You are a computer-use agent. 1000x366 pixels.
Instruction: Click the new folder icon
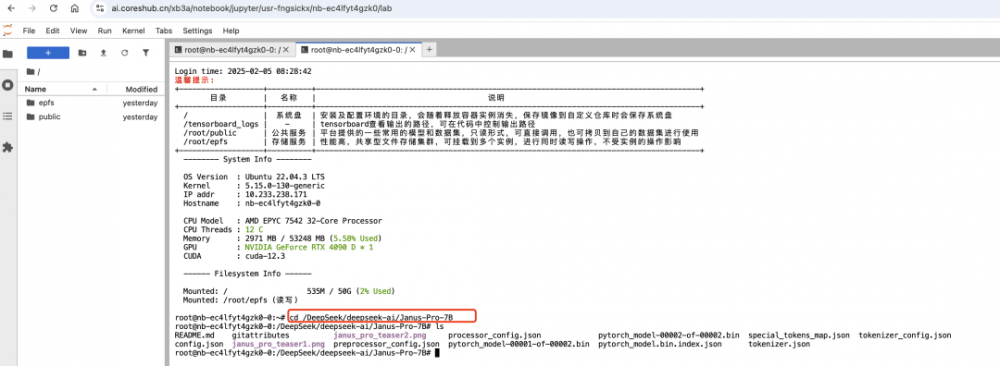(82, 53)
